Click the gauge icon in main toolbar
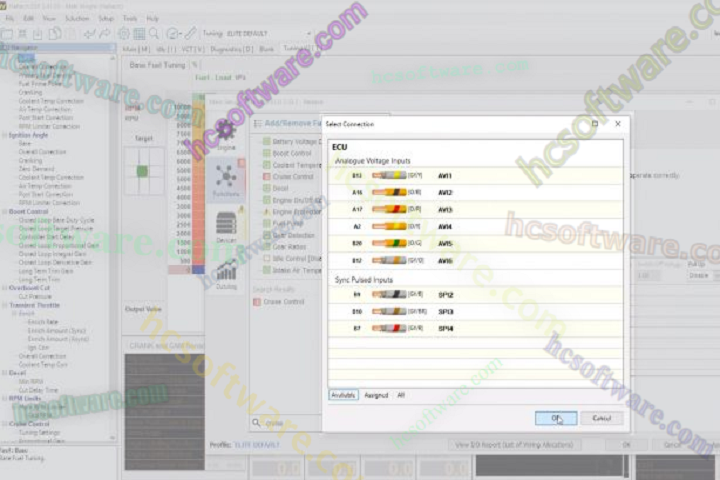This screenshot has height=480, width=720. click(x=173, y=34)
